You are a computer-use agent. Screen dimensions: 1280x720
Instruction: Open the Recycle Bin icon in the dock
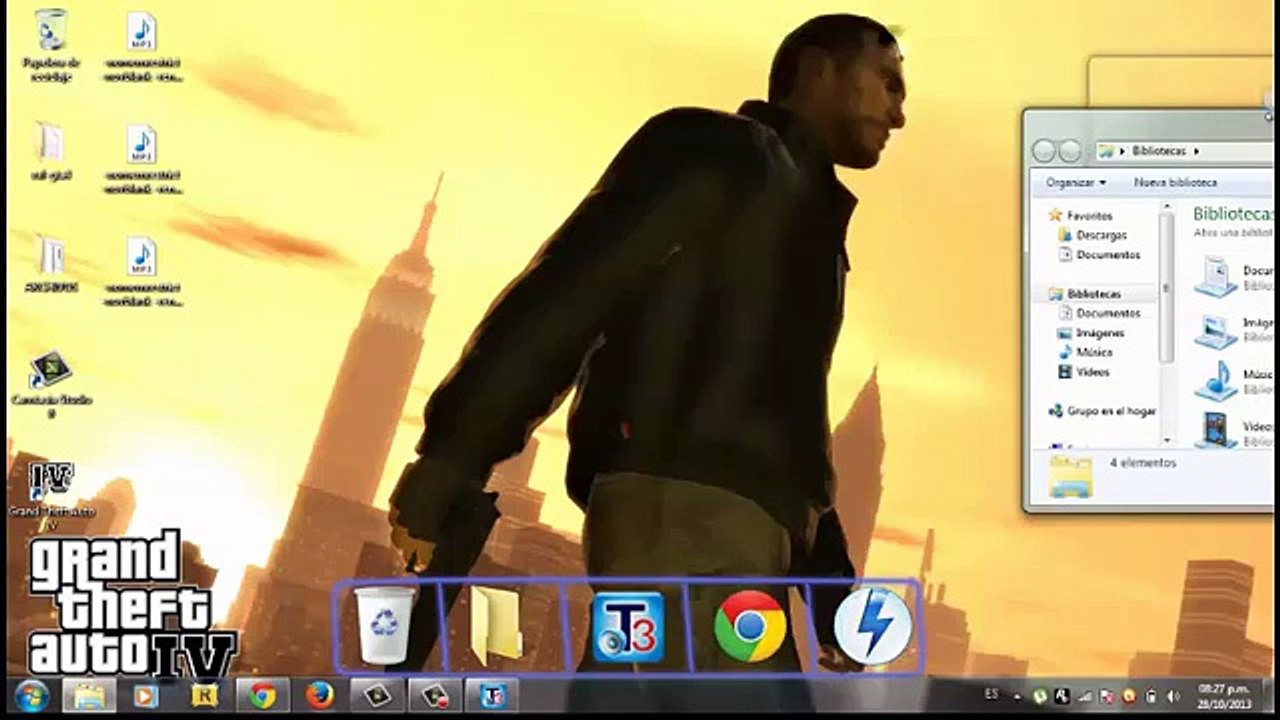point(385,626)
